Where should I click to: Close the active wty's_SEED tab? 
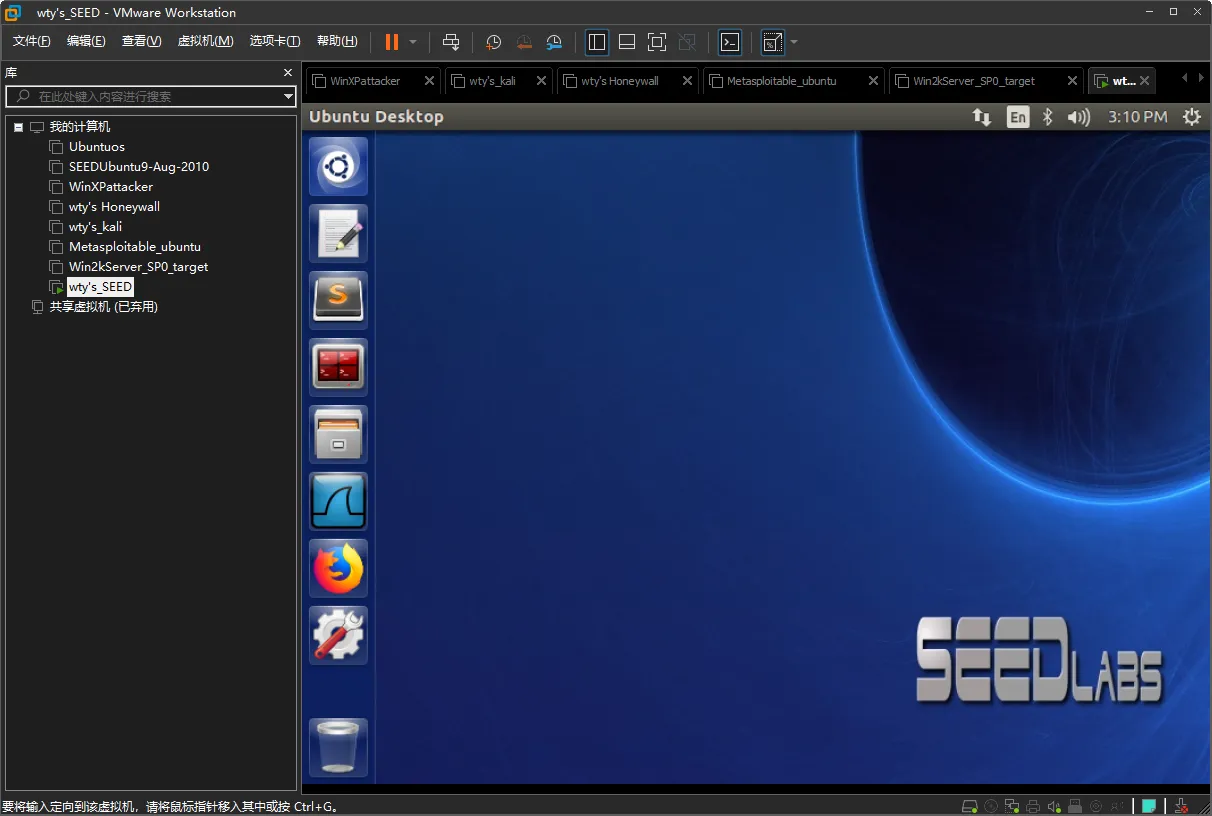[x=1145, y=81]
